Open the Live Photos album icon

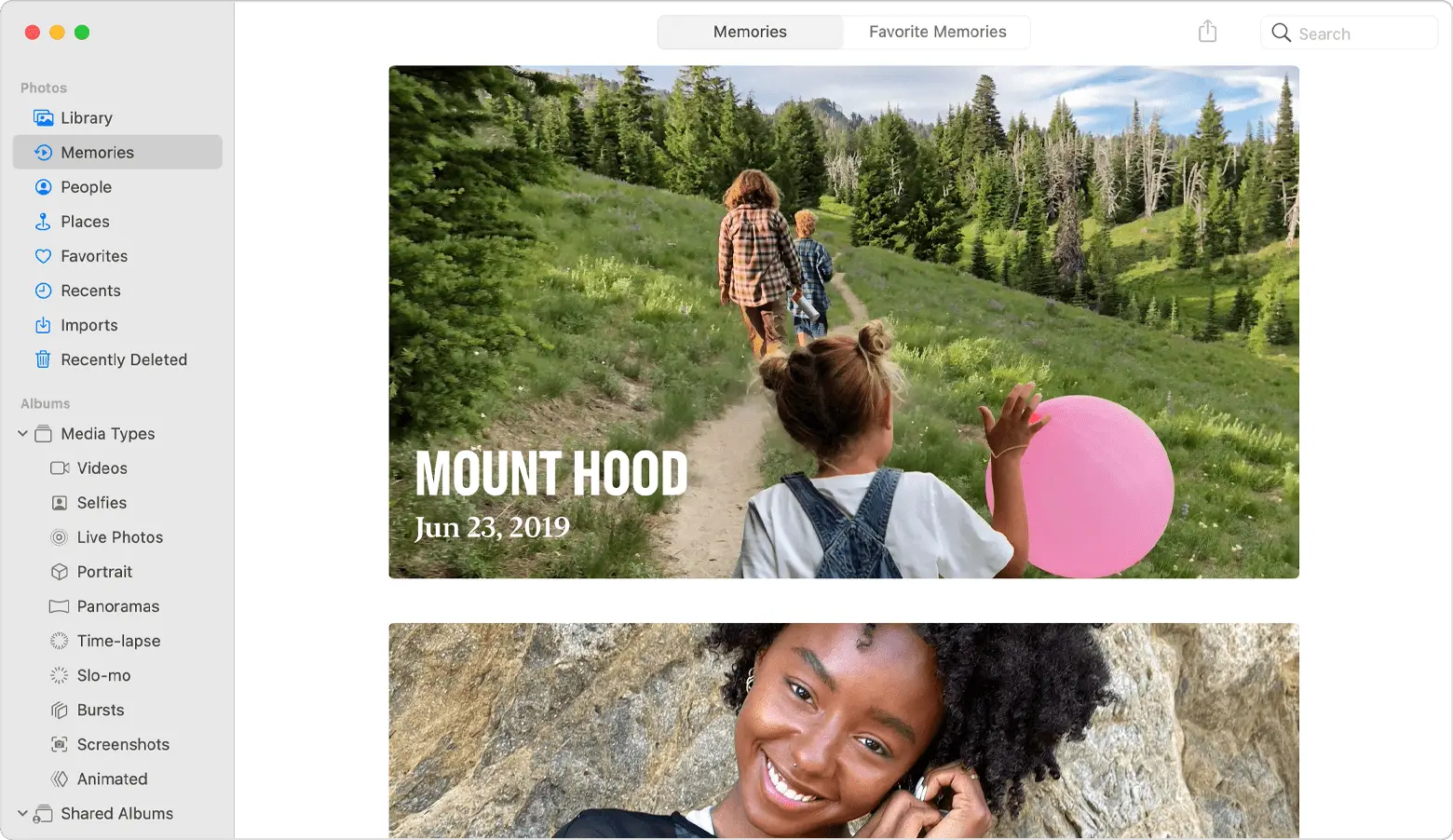pyautogui.click(x=60, y=537)
